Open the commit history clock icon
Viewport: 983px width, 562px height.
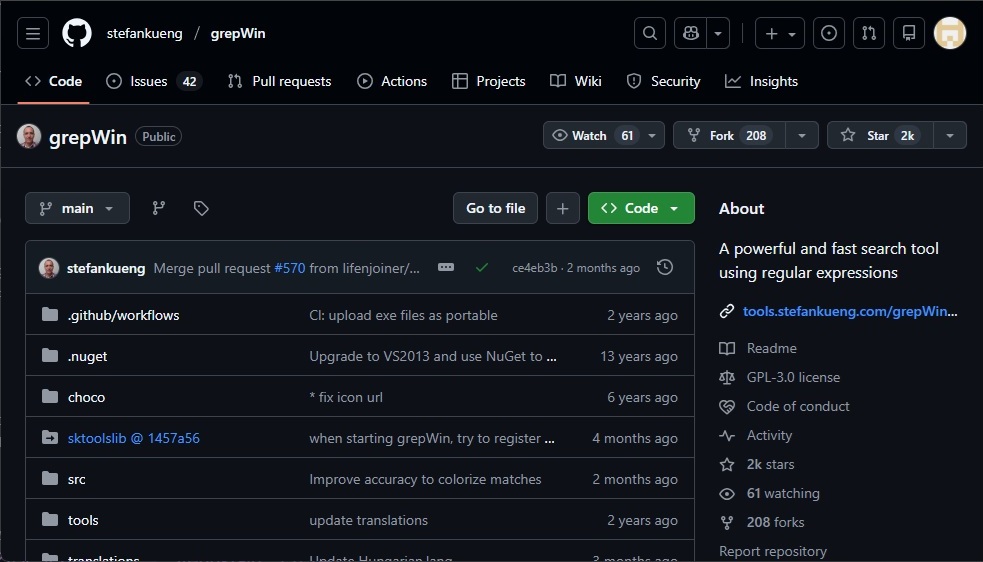[665, 268]
